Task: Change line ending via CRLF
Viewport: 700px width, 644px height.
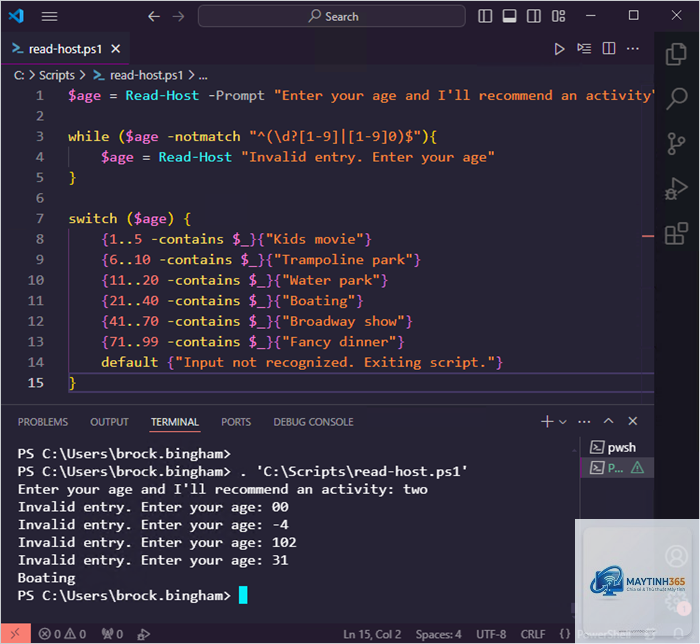Action: (533, 634)
